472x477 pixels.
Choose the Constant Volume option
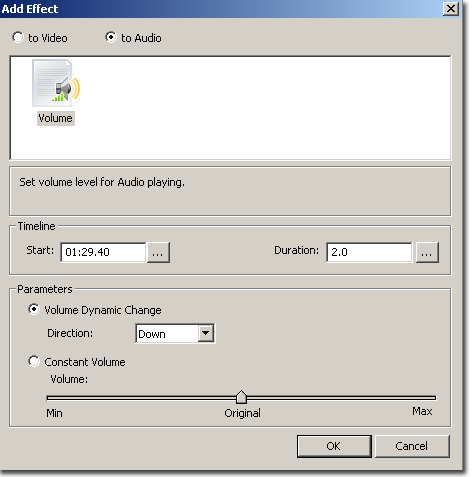click(34, 361)
